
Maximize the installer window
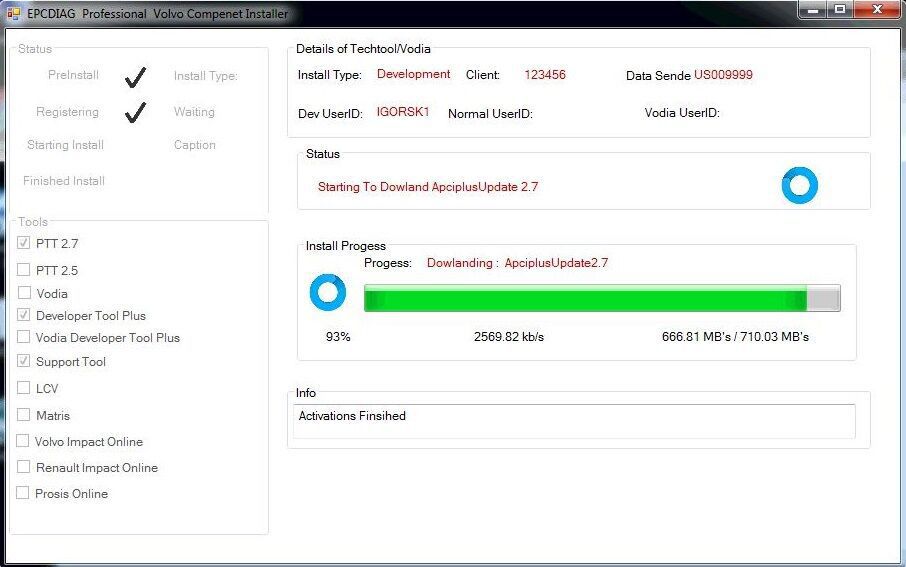[x=840, y=10]
